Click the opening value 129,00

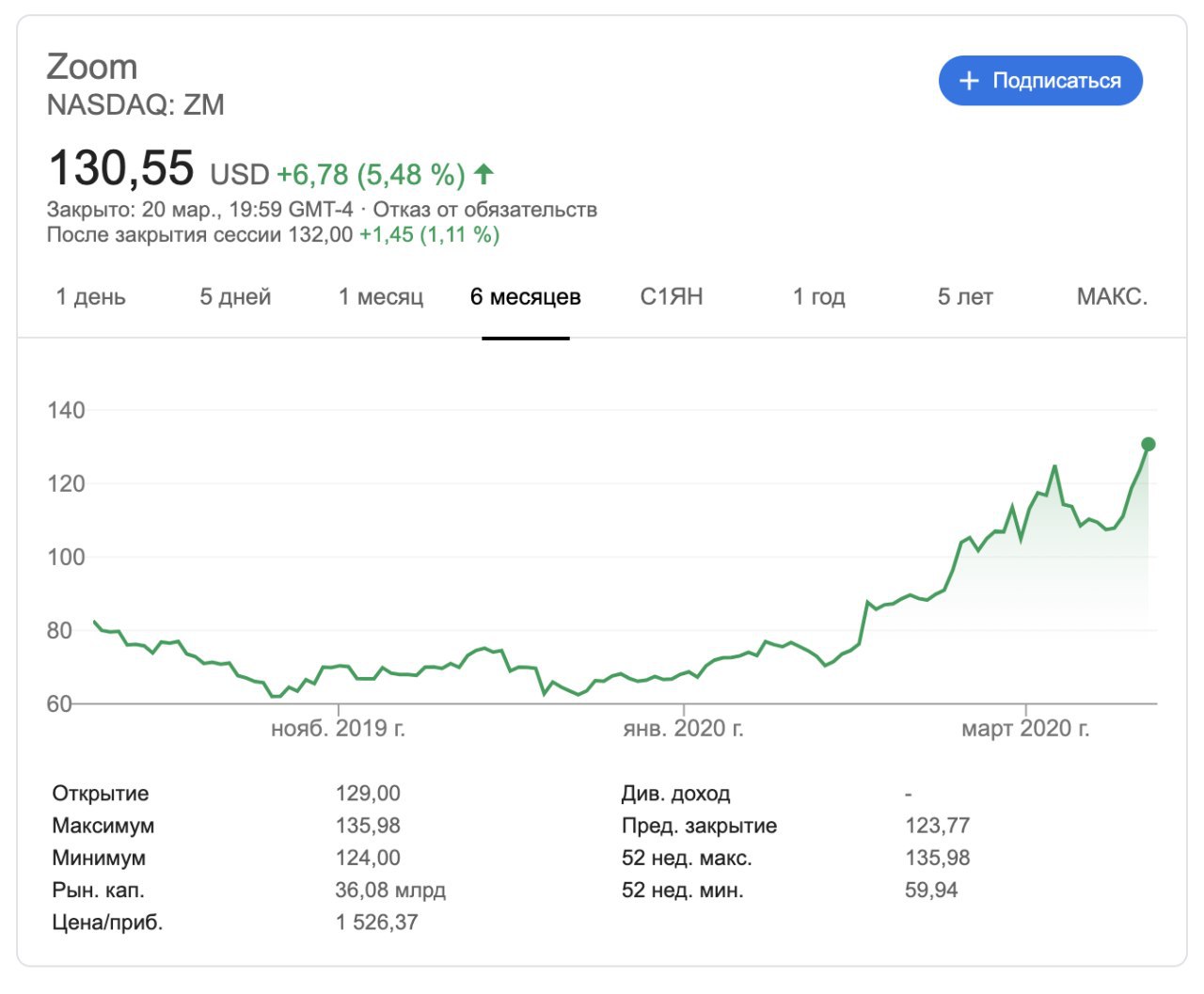(x=368, y=794)
